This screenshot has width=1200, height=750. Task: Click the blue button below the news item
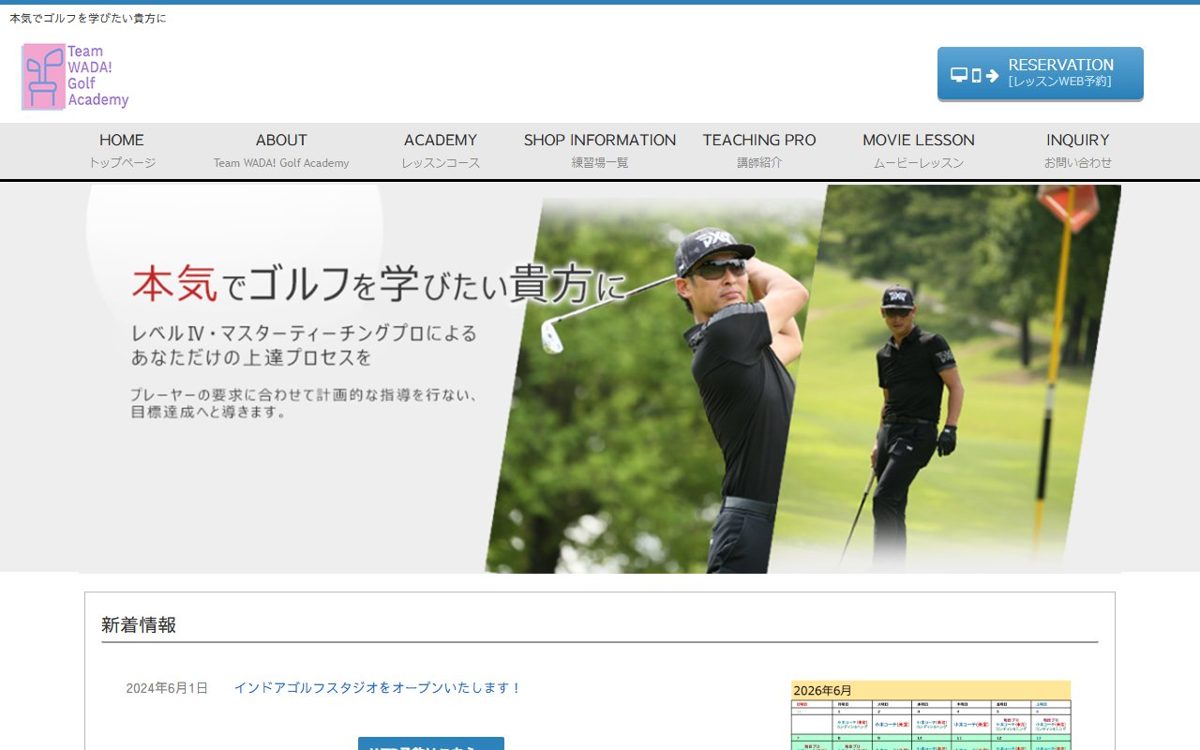click(x=431, y=744)
